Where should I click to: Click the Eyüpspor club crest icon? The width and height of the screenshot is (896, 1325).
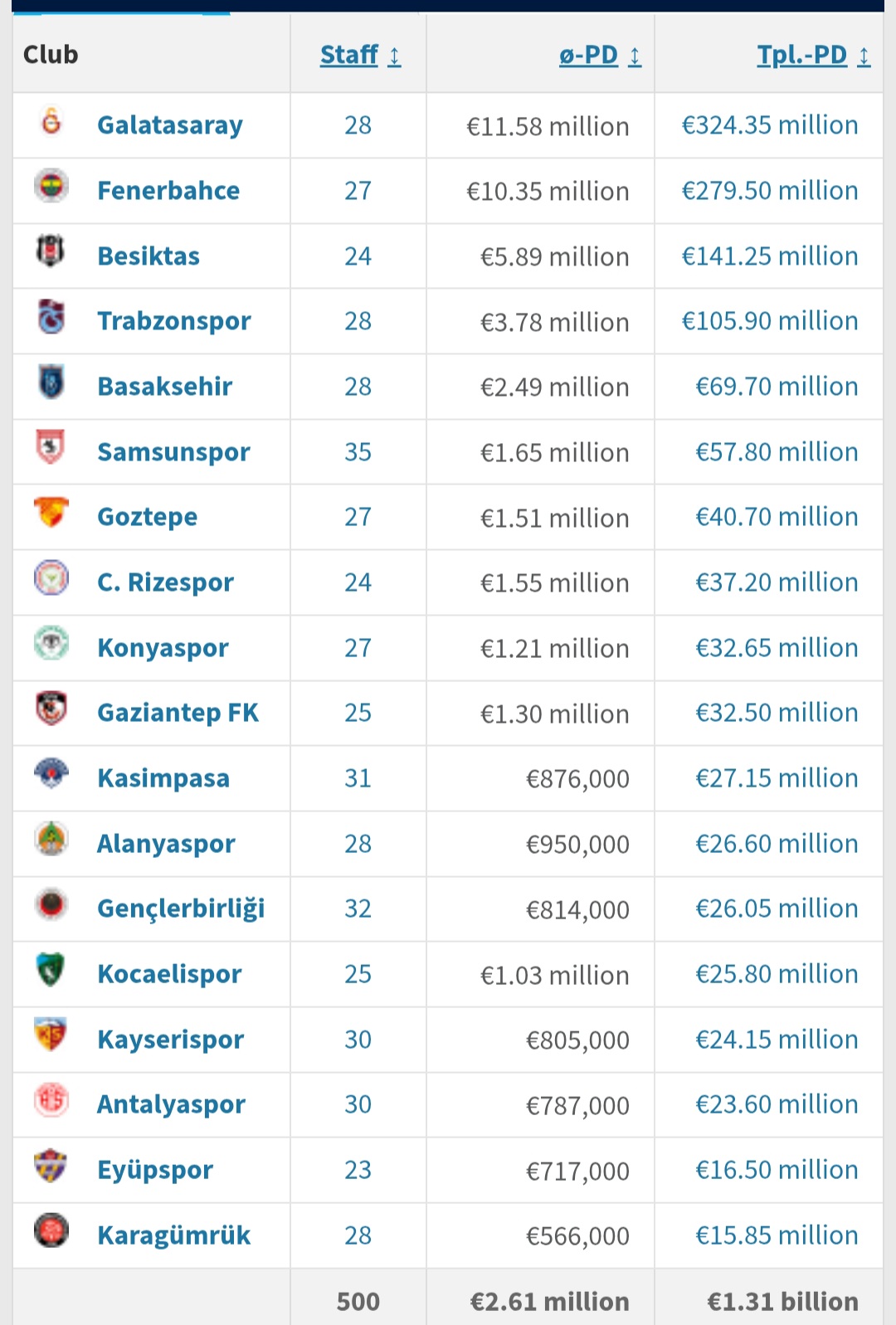(51, 1166)
